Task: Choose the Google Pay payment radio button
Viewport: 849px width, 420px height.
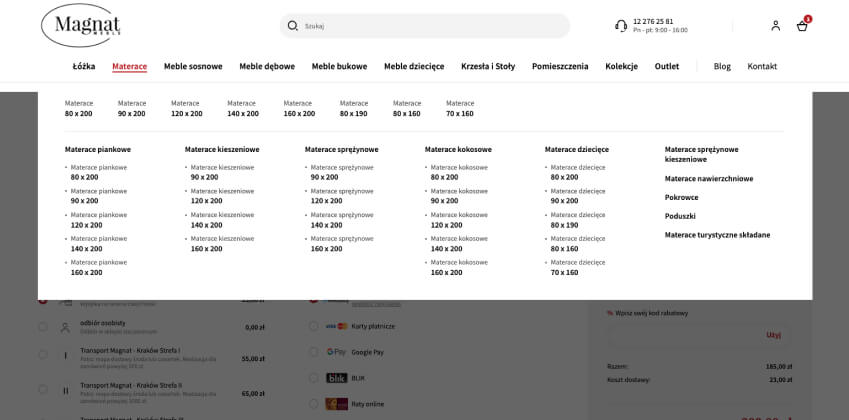Action: (314, 353)
